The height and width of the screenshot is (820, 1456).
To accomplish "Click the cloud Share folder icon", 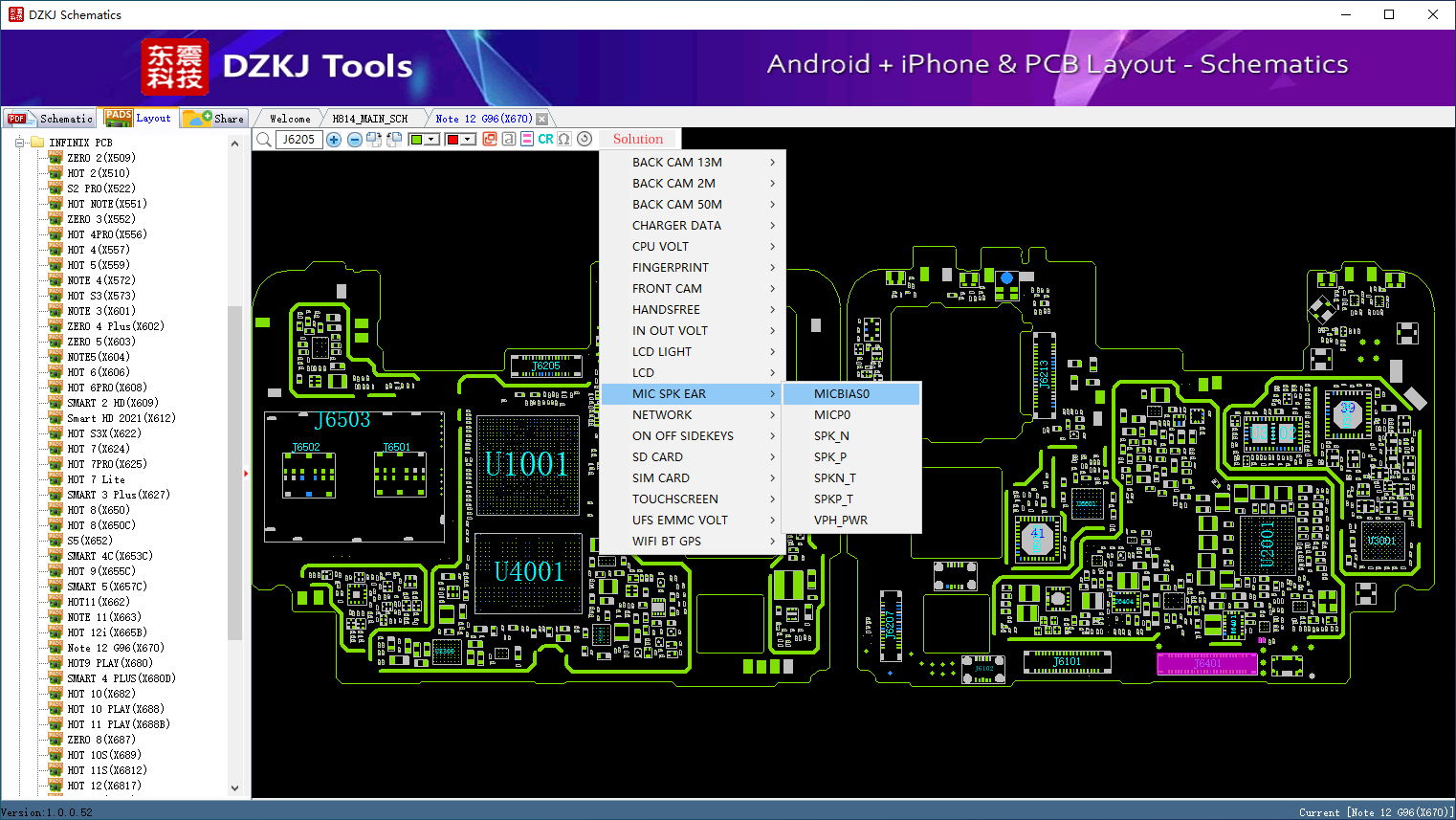I will 197,118.
